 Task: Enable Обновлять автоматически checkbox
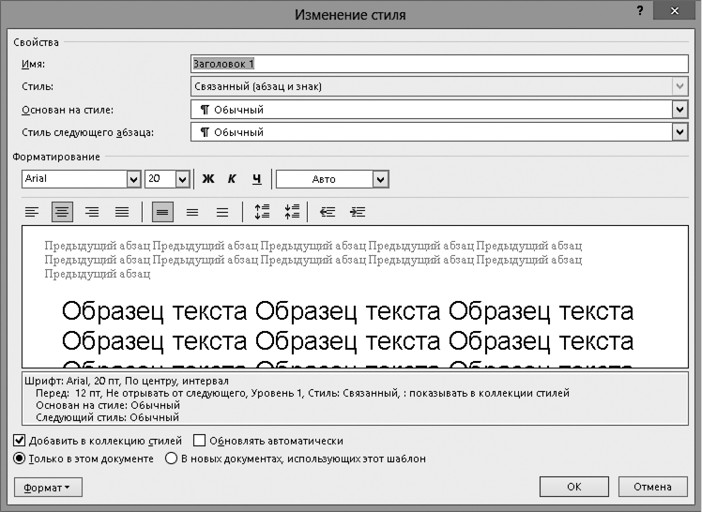coord(199,440)
